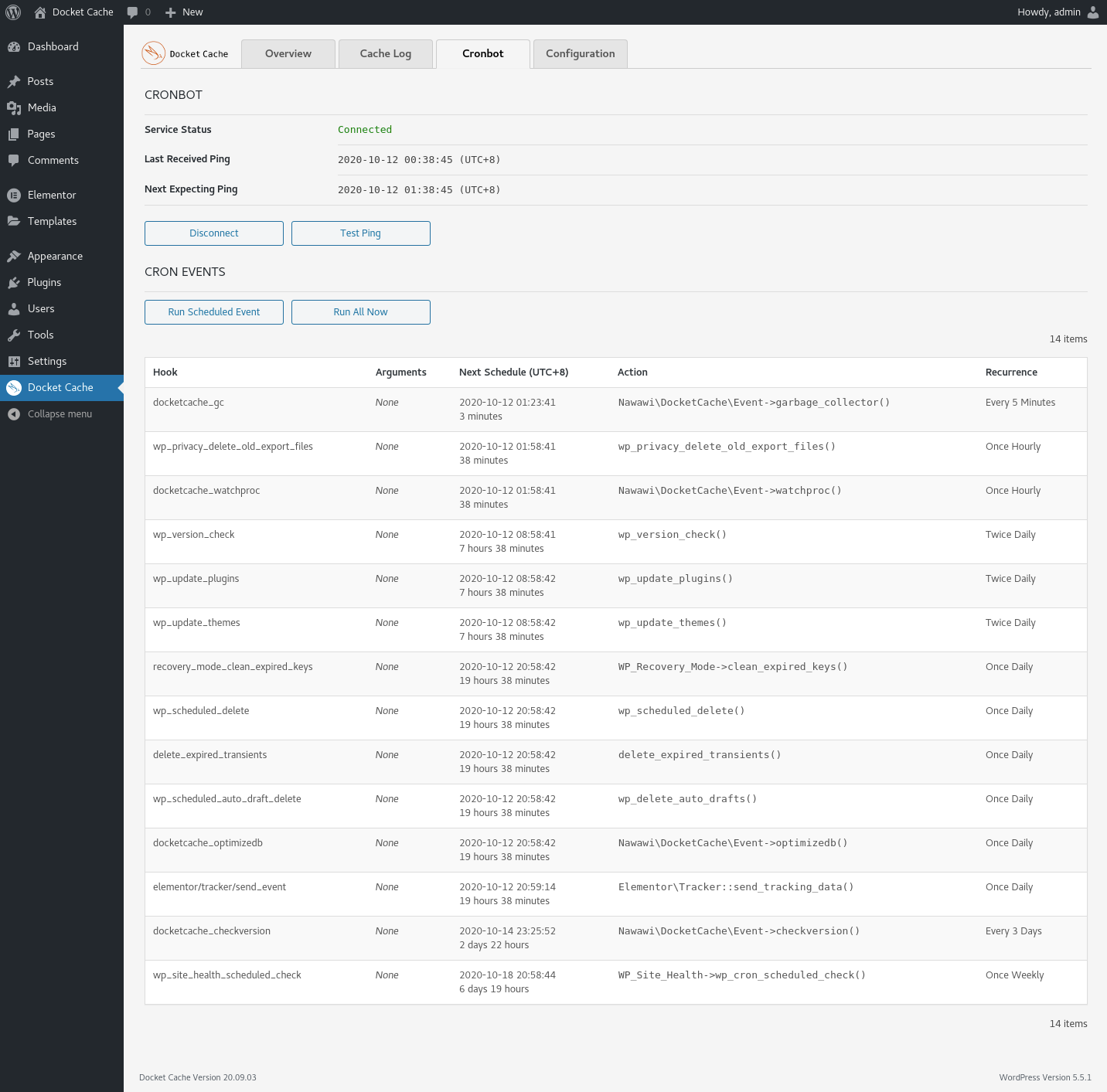Select the Users icon in the sidebar
Viewport: 1107px width, 1092px height.
14,308
